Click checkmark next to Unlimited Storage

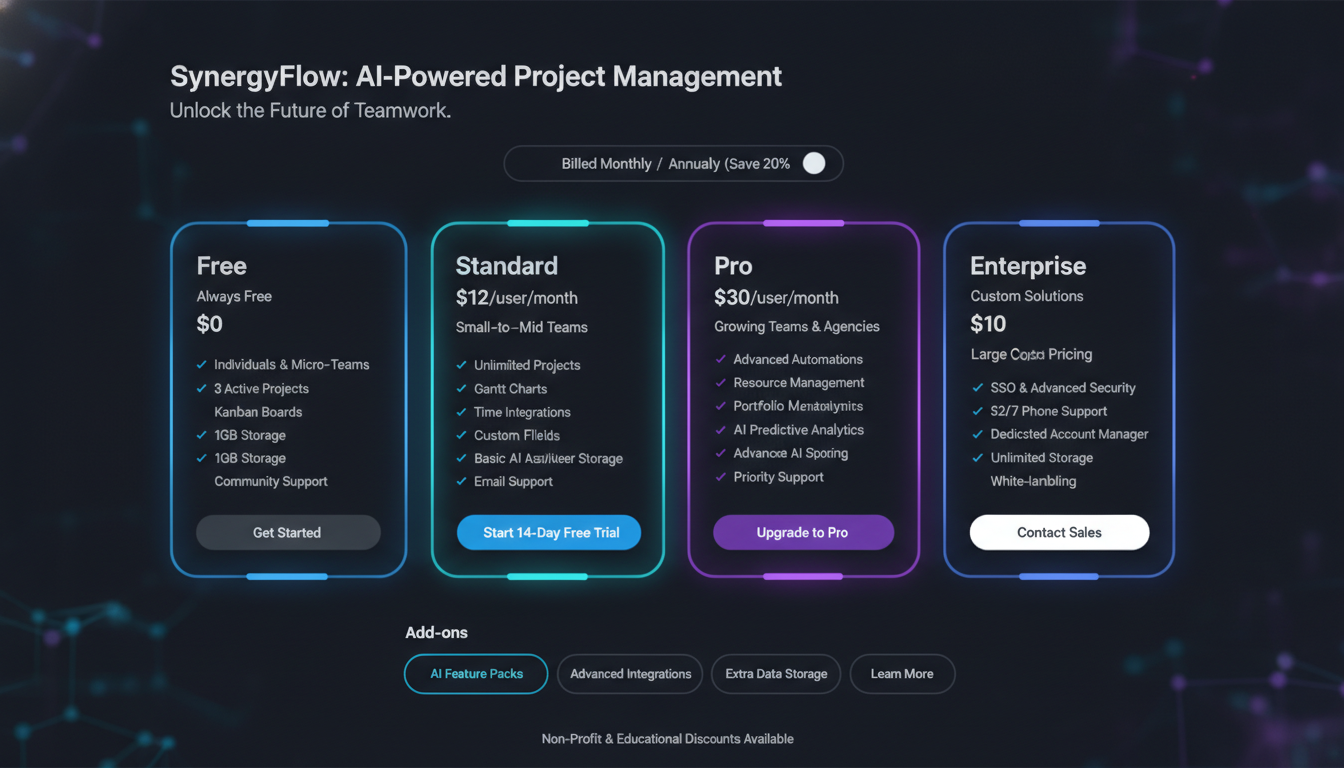coord(978,457)
